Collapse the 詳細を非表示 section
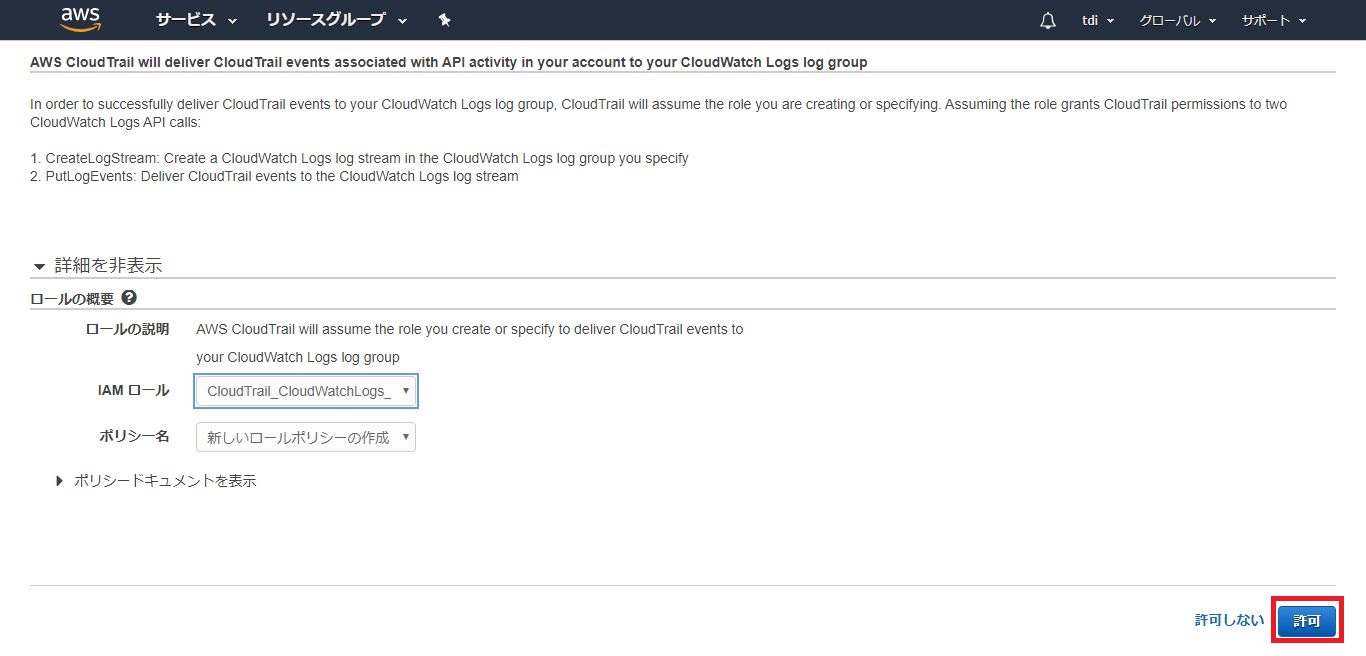 click(98, 265)
